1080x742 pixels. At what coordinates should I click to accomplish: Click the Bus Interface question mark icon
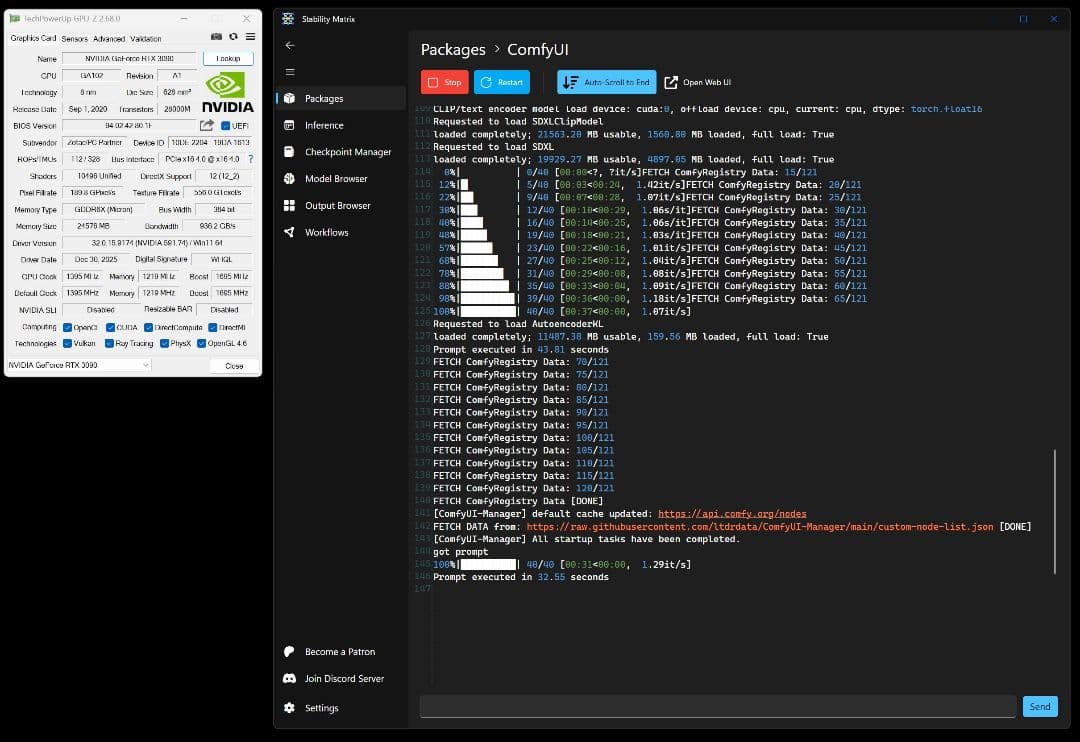coord(250,159)
